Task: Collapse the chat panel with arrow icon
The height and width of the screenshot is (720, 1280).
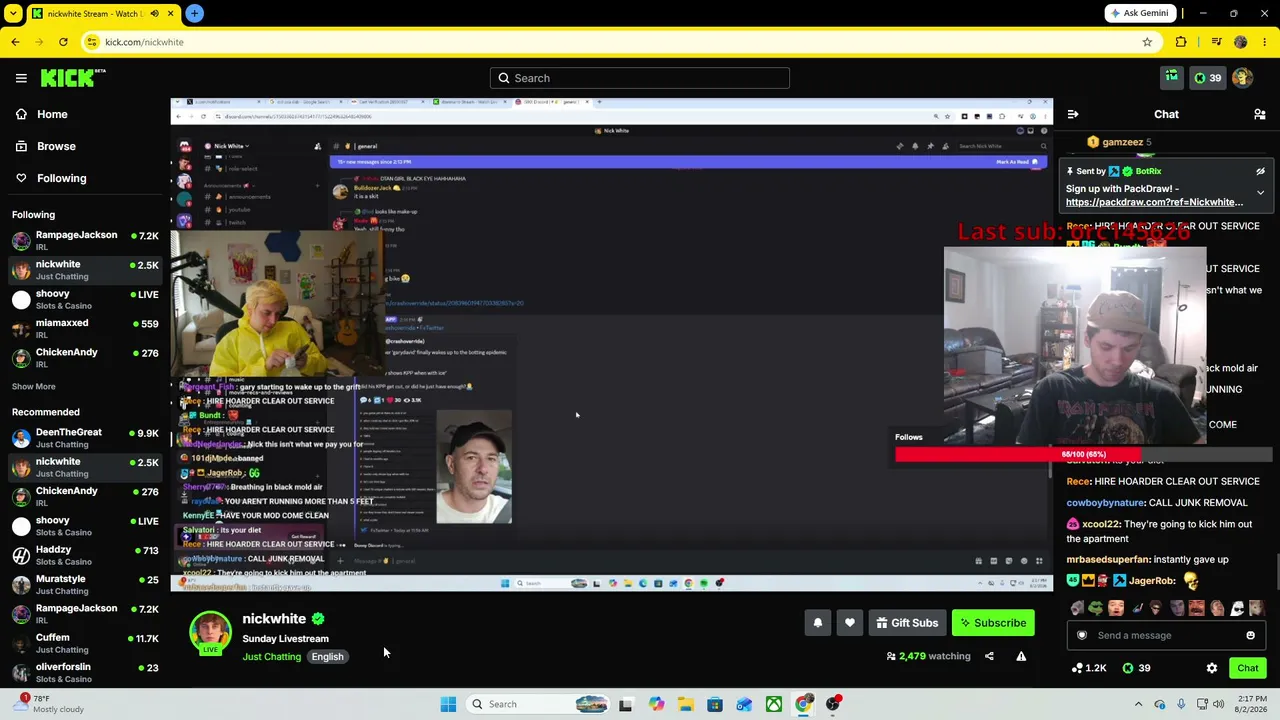Action: tap(1072, 114)
